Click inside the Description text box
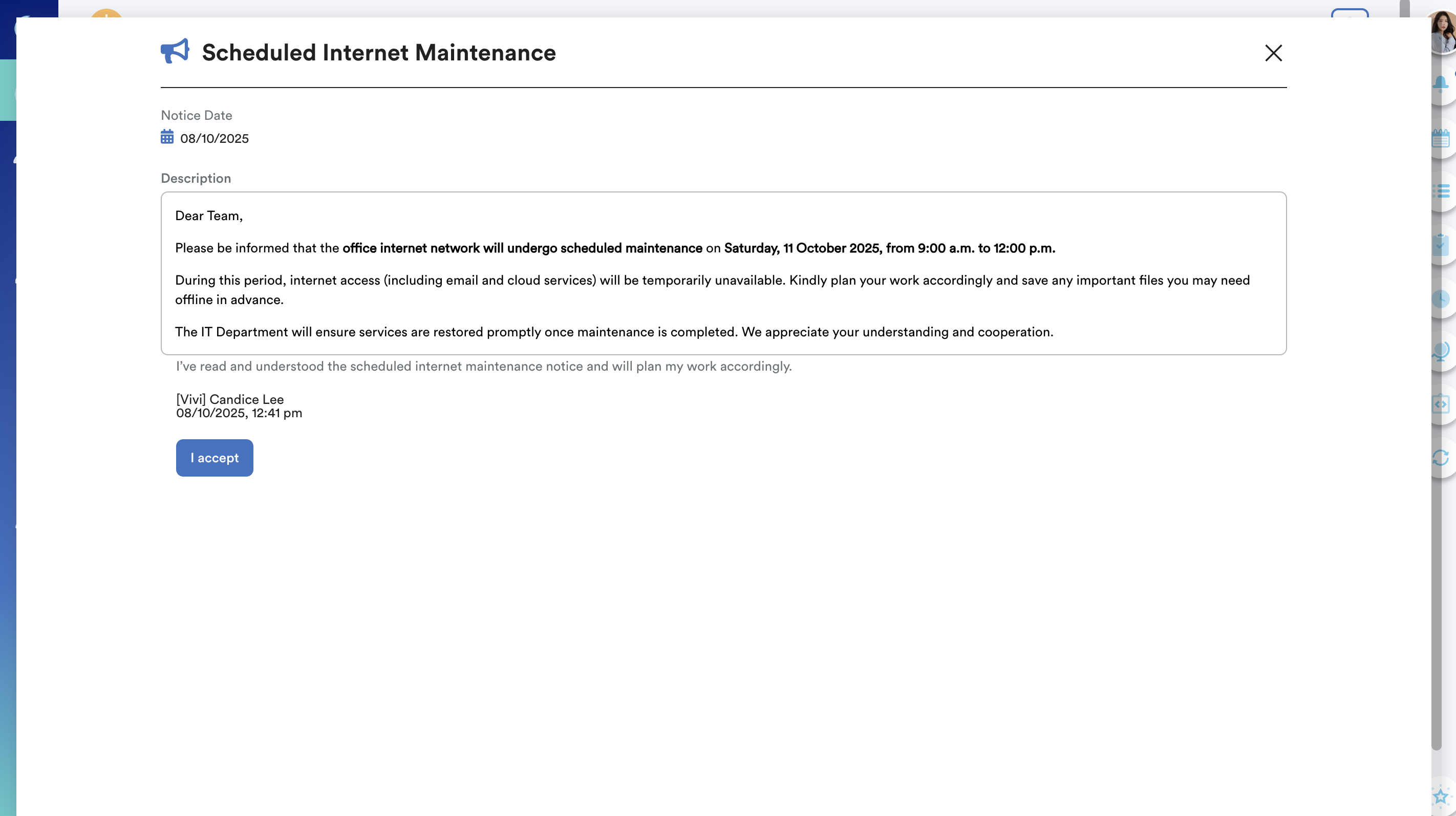The image size is (1456, 816). pyautogui.click(x=723, y=273)
